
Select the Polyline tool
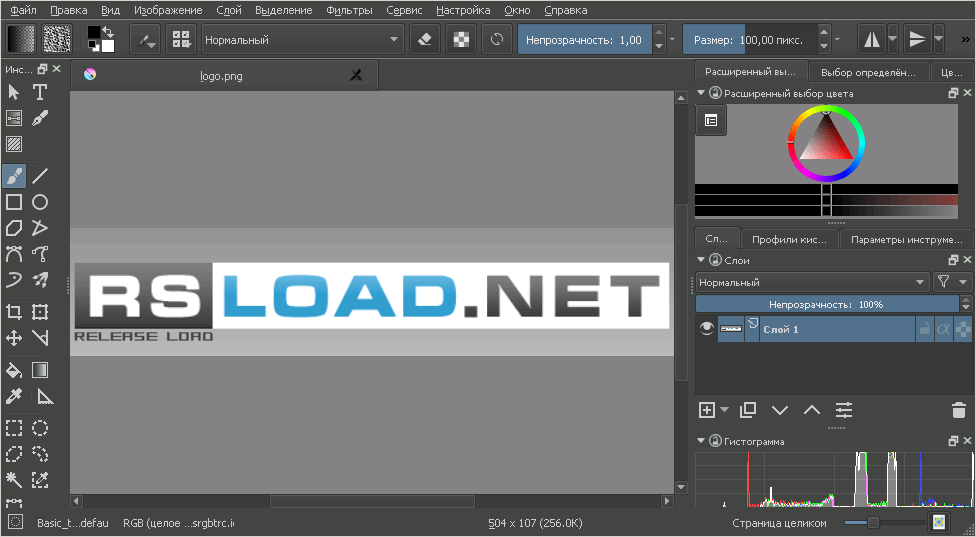pyautogui.click(x=40, y=228)
